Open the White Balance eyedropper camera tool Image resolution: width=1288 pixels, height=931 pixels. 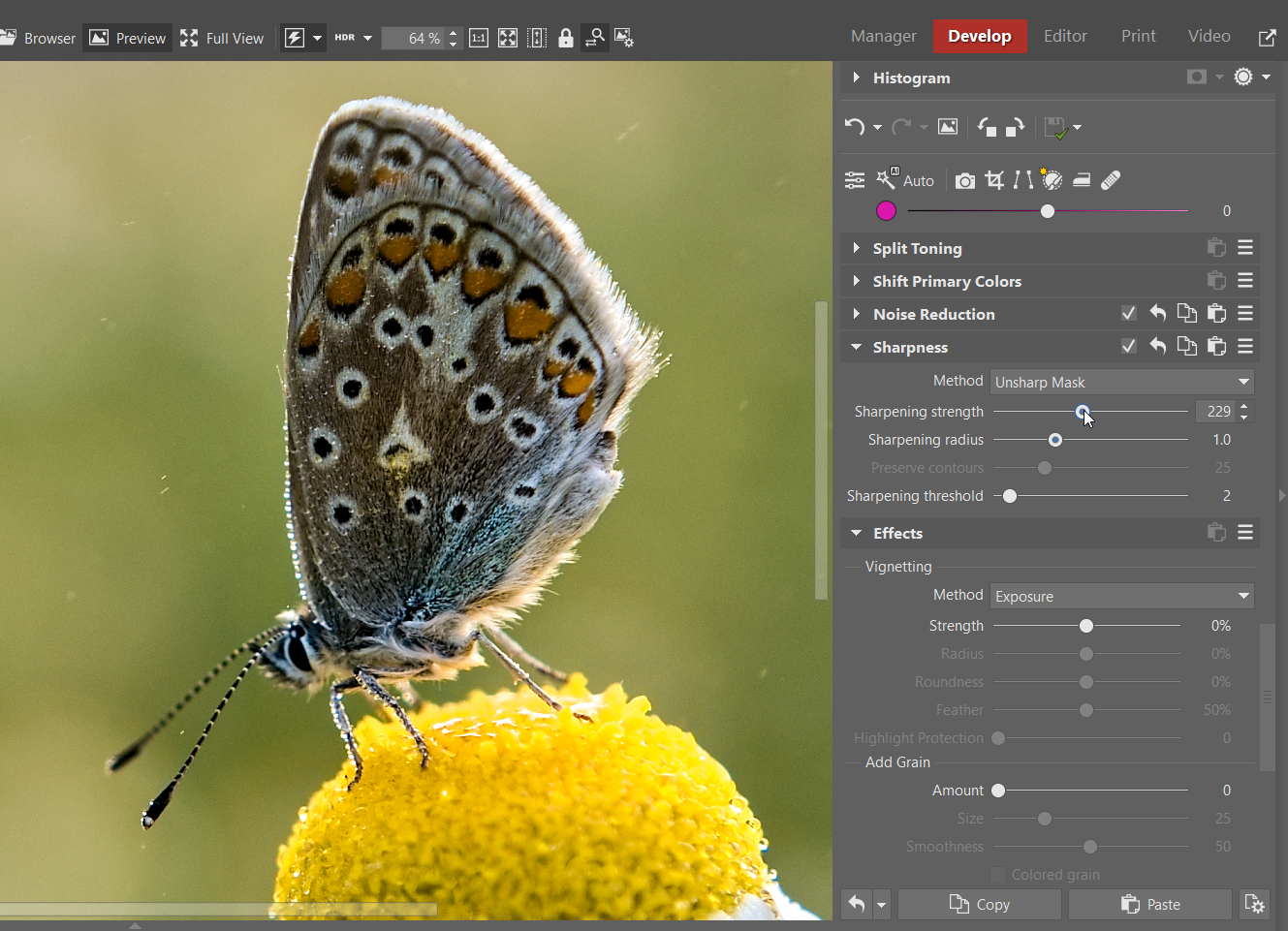click(964, 180)
